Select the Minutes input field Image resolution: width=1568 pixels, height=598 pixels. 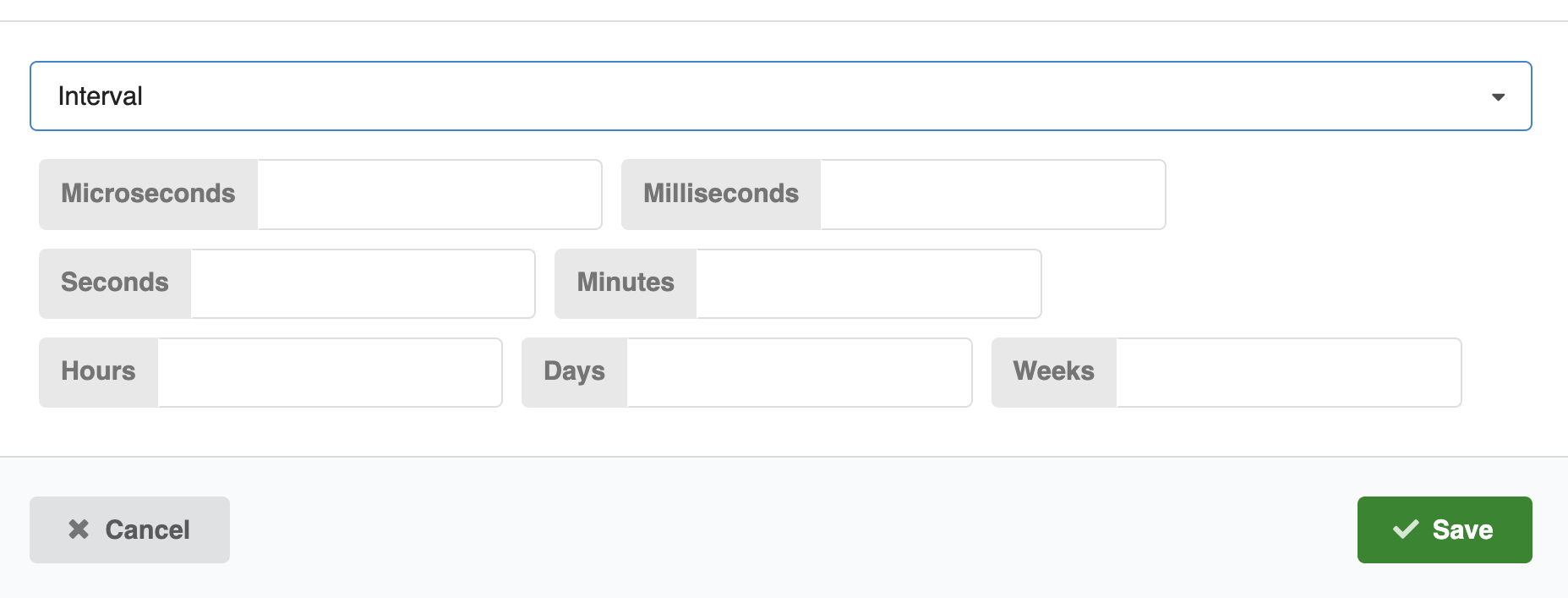click(868, 283)
